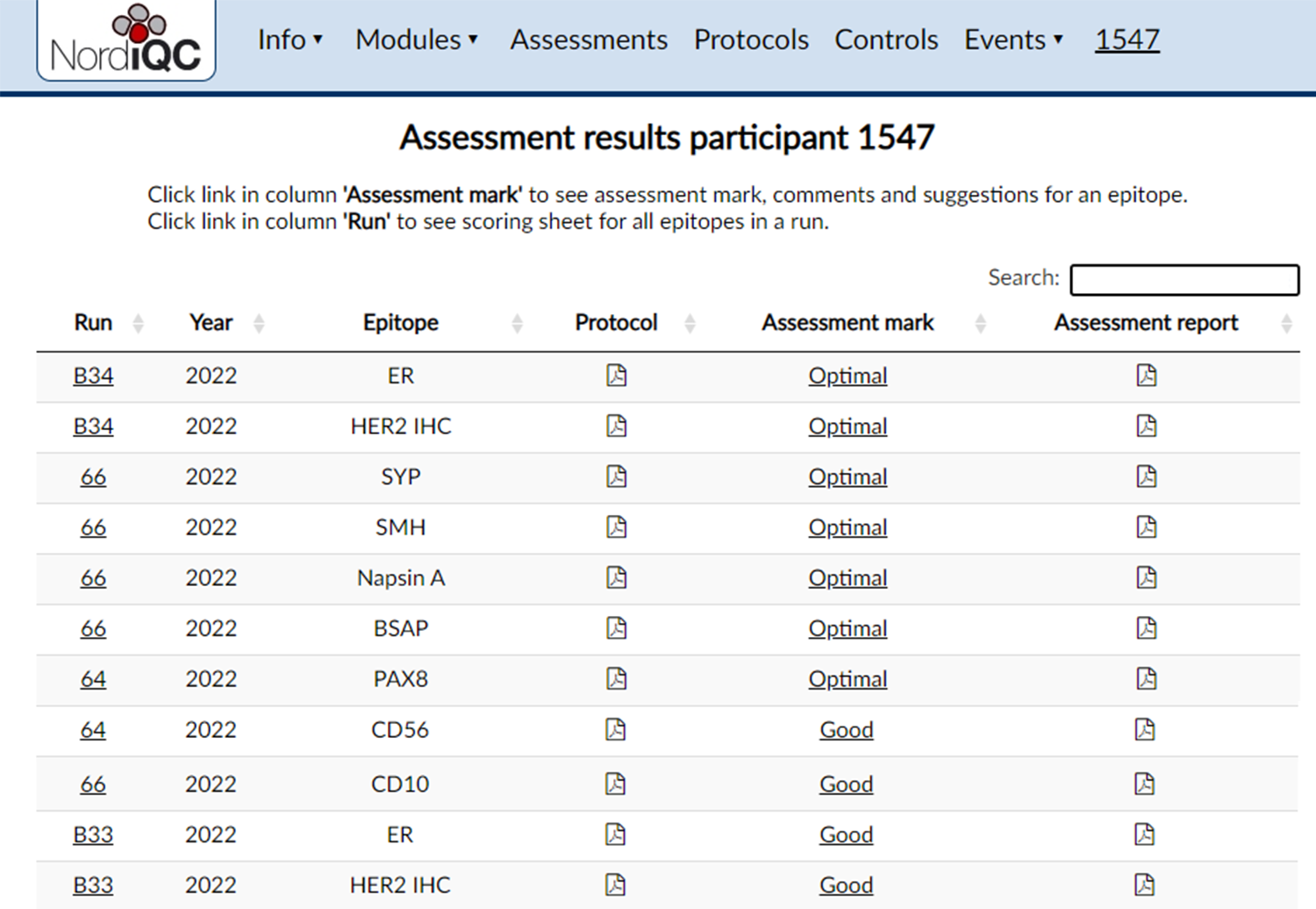Open assessment report PDF for CD10 row
The width and height of the screenshot is (1316, 909).
point(1145,784)
